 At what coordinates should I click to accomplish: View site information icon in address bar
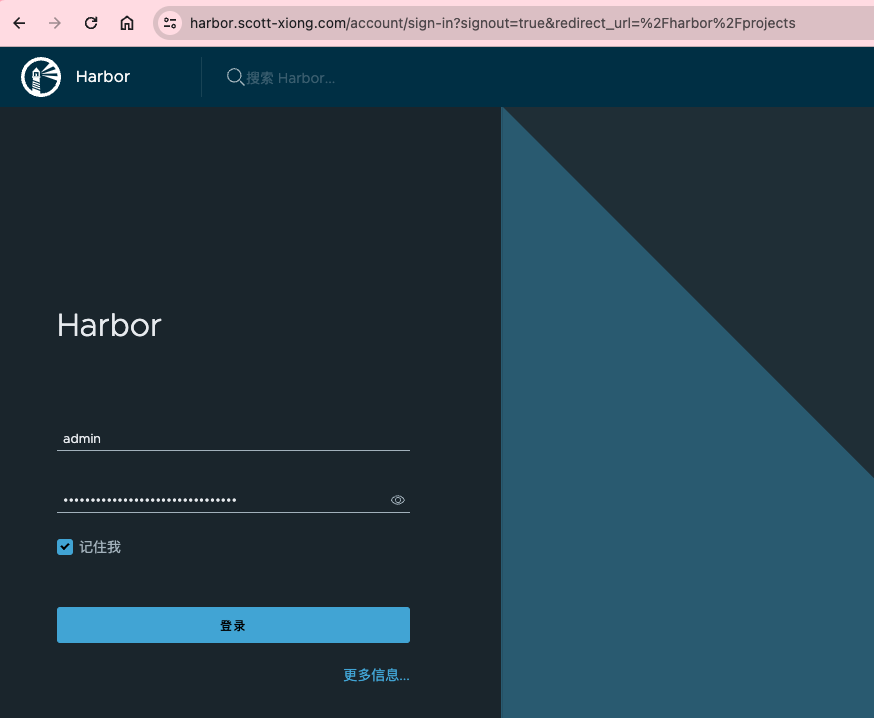tap(170, 23)
